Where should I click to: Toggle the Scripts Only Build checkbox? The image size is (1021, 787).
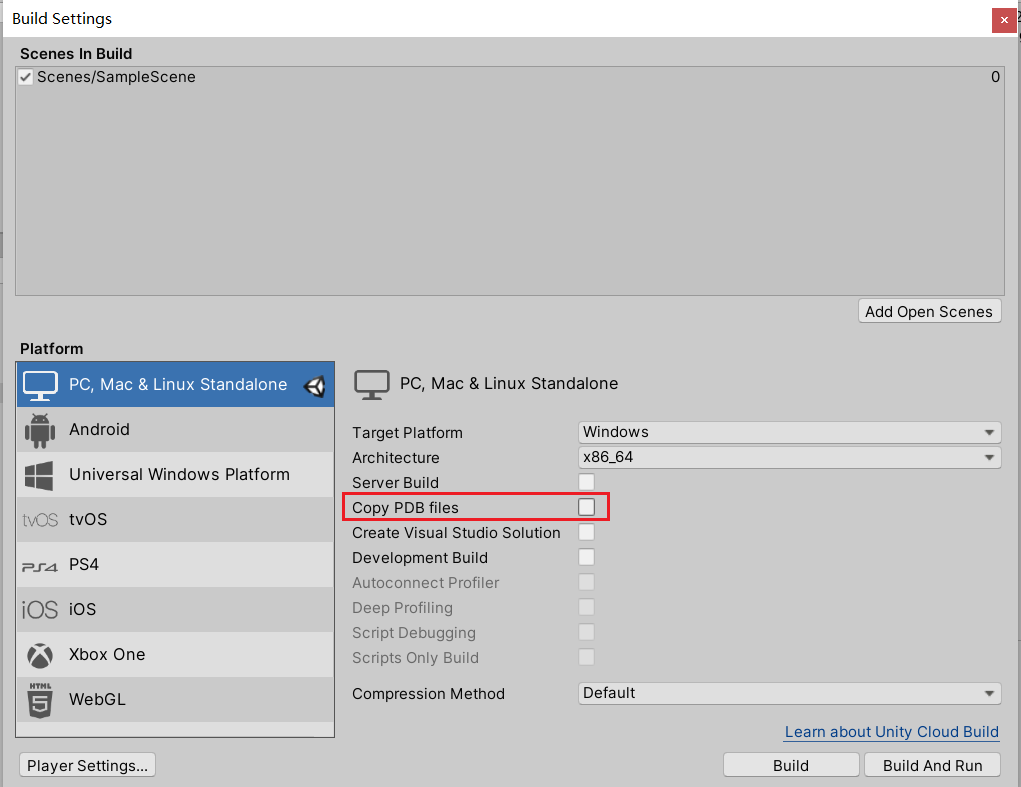(586, 657)
